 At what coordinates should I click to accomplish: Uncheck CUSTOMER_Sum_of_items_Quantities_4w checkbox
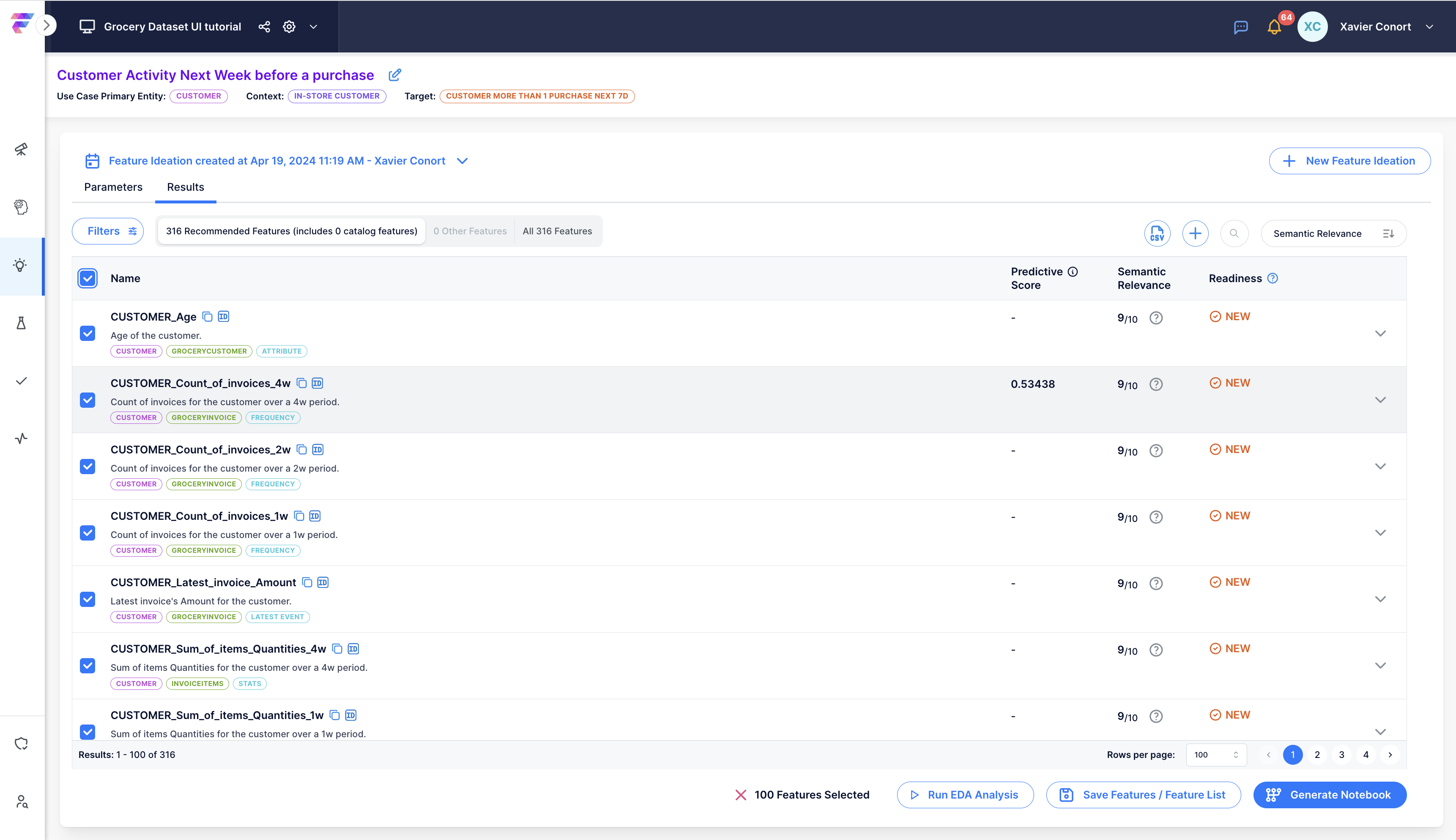pos(88,665)
